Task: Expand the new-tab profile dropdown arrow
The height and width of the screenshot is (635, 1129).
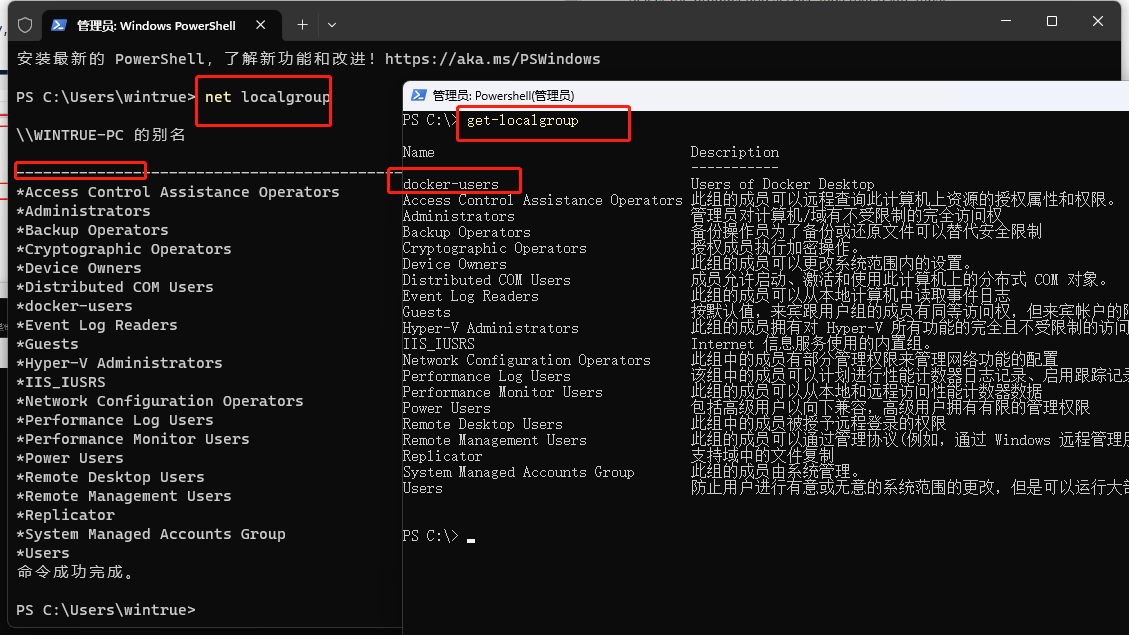Action: (x=332, y=25)
